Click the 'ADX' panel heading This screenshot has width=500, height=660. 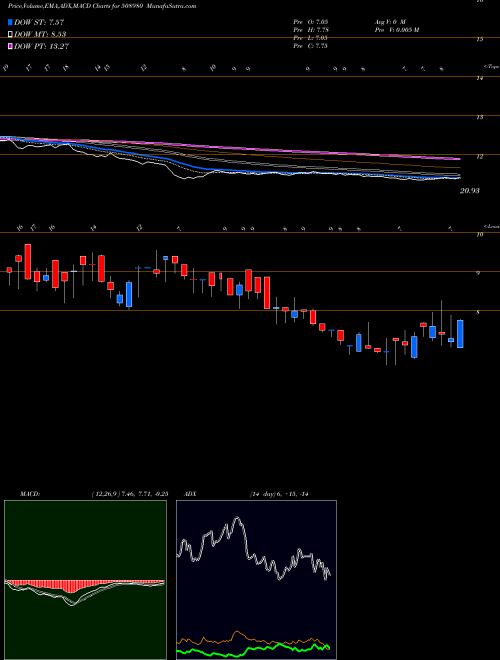tap(191, 494)
